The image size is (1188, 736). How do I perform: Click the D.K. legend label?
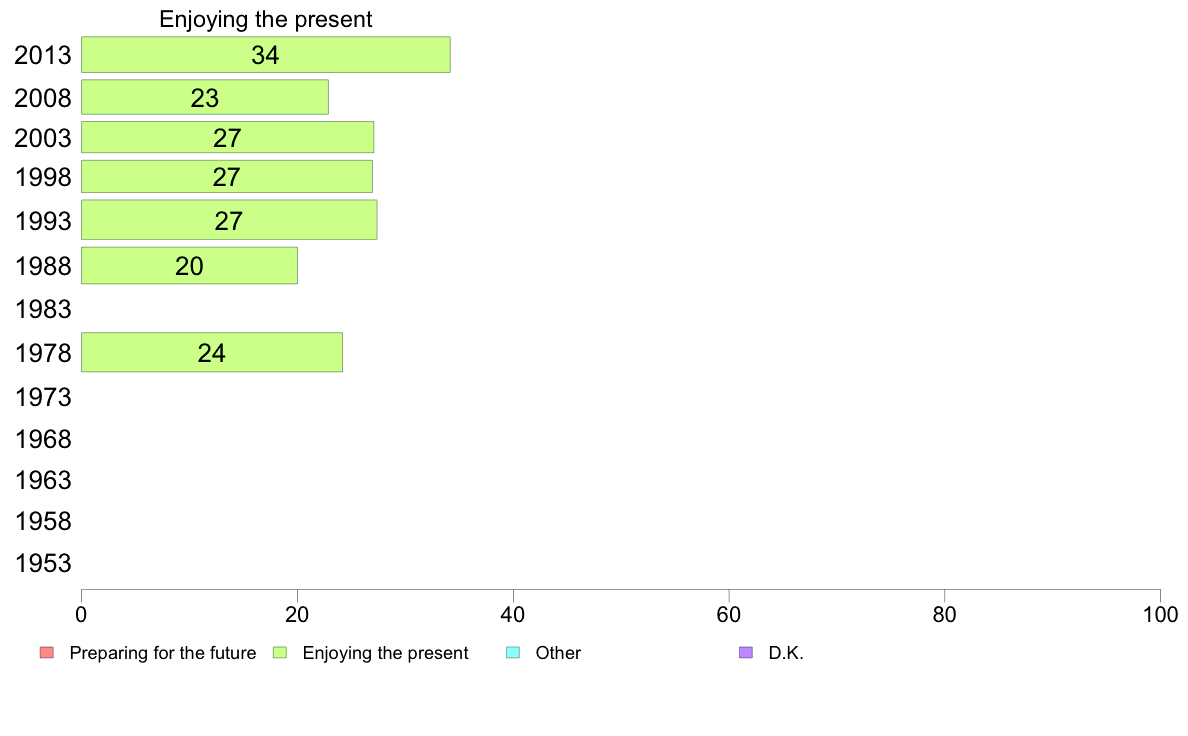click(786, 653)
